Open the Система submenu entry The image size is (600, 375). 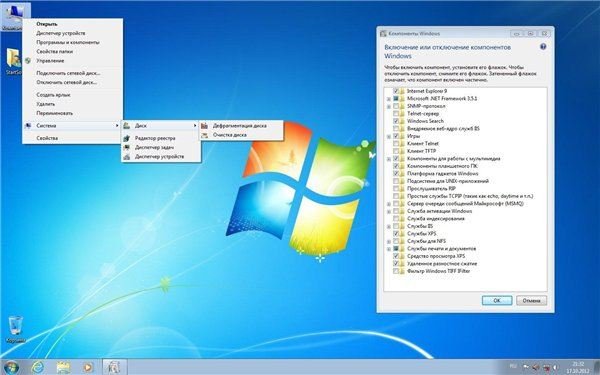(72, 126)
